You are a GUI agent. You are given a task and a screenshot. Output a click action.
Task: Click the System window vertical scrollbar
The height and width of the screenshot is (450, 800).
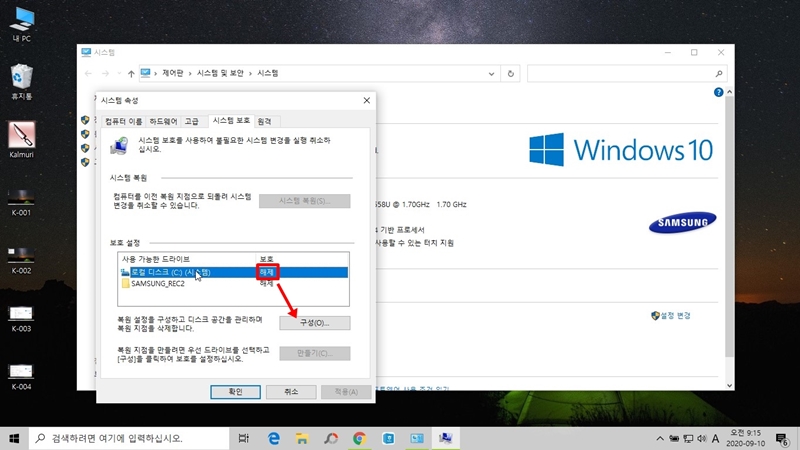[730, 227]
